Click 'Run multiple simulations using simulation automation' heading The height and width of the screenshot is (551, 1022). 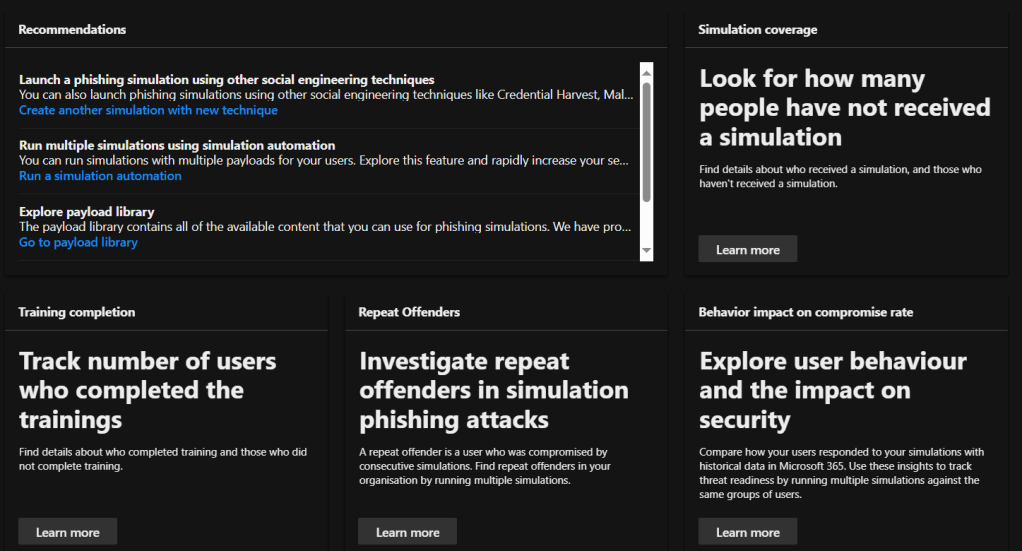point(177,146)
